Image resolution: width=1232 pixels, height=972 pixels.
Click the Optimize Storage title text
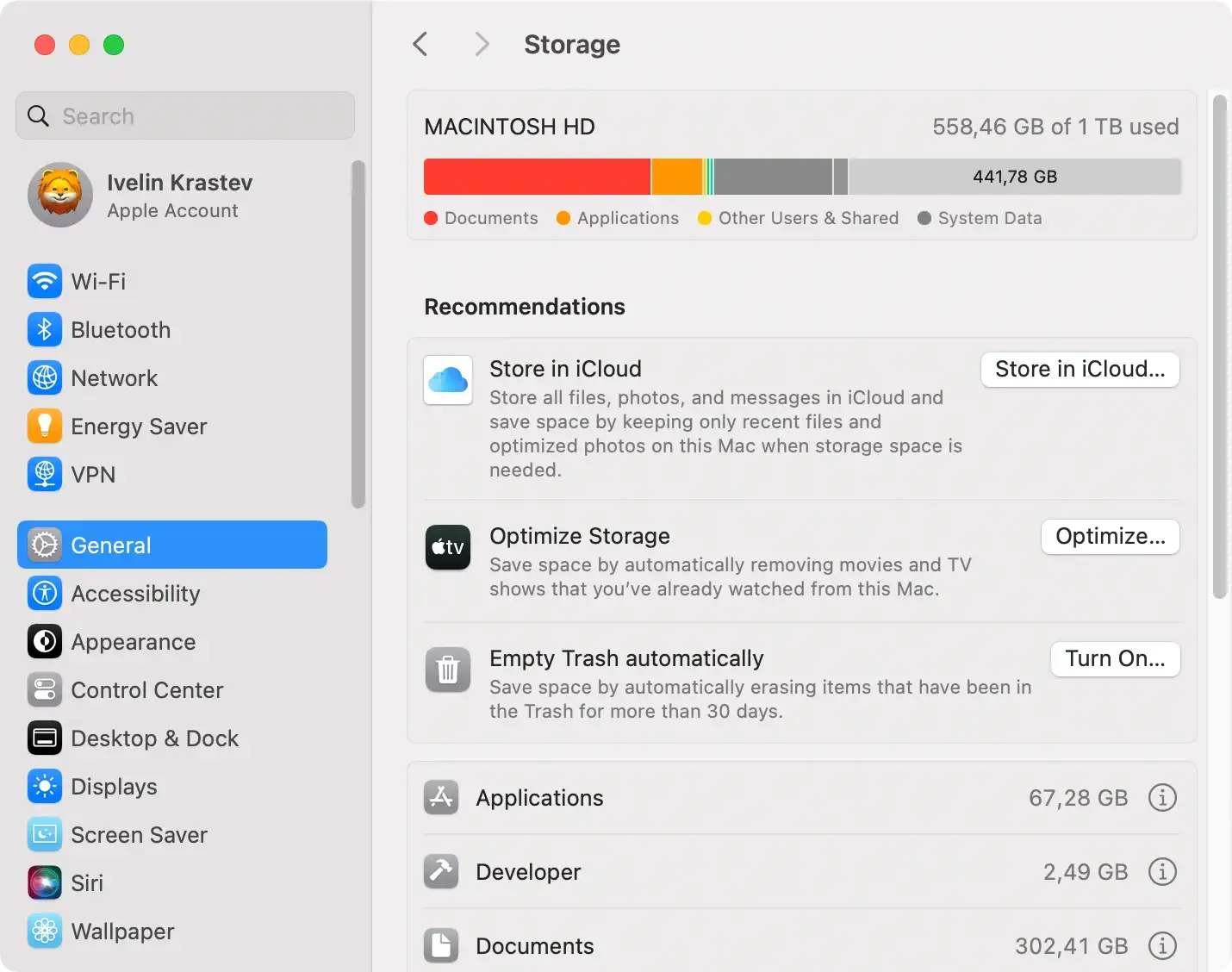tap(580, 536)
